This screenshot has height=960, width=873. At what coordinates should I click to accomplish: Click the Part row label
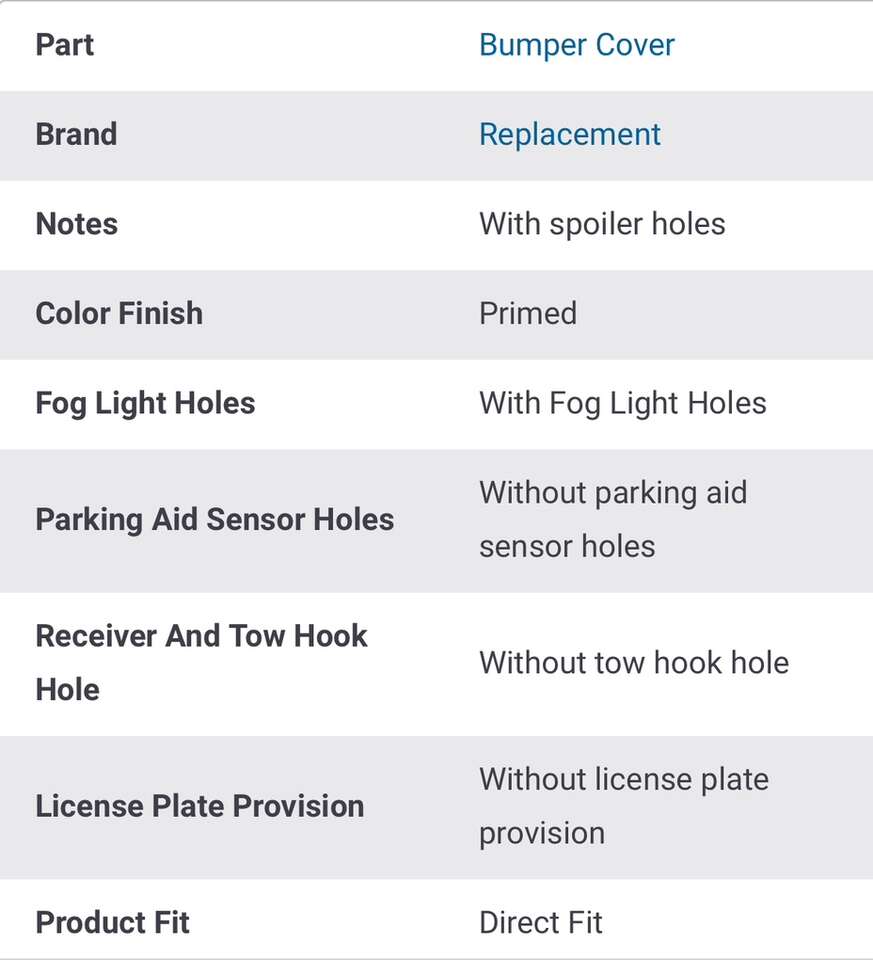click(65, 45)
